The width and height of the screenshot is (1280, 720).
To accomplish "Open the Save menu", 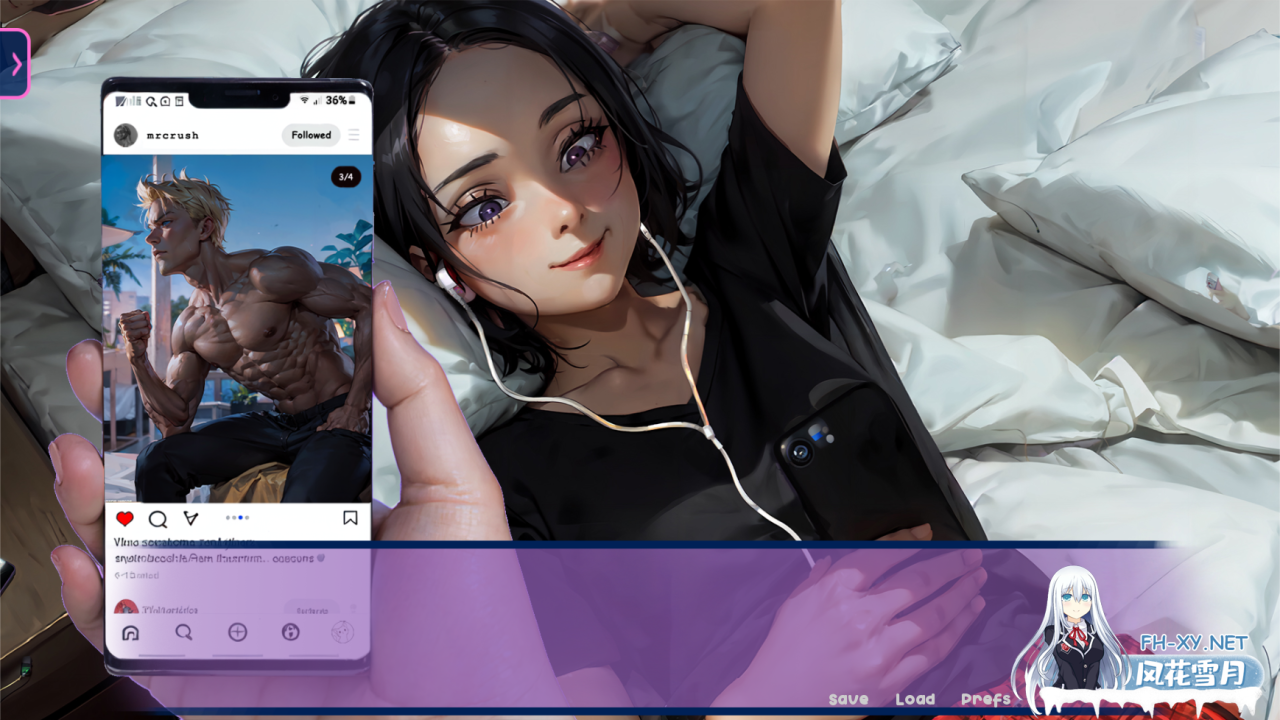I will [848, 699].
